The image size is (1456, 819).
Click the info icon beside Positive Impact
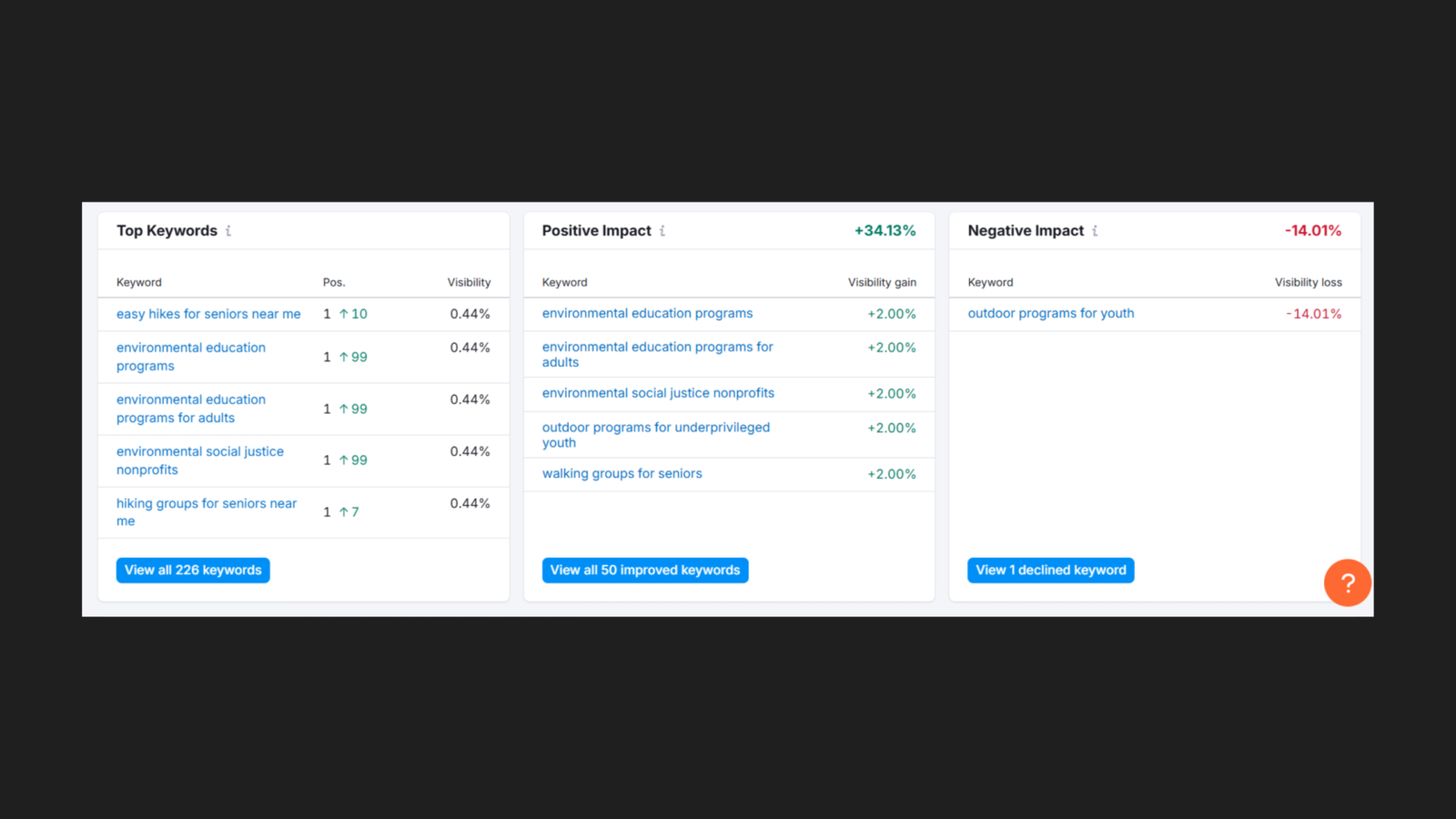662,231
